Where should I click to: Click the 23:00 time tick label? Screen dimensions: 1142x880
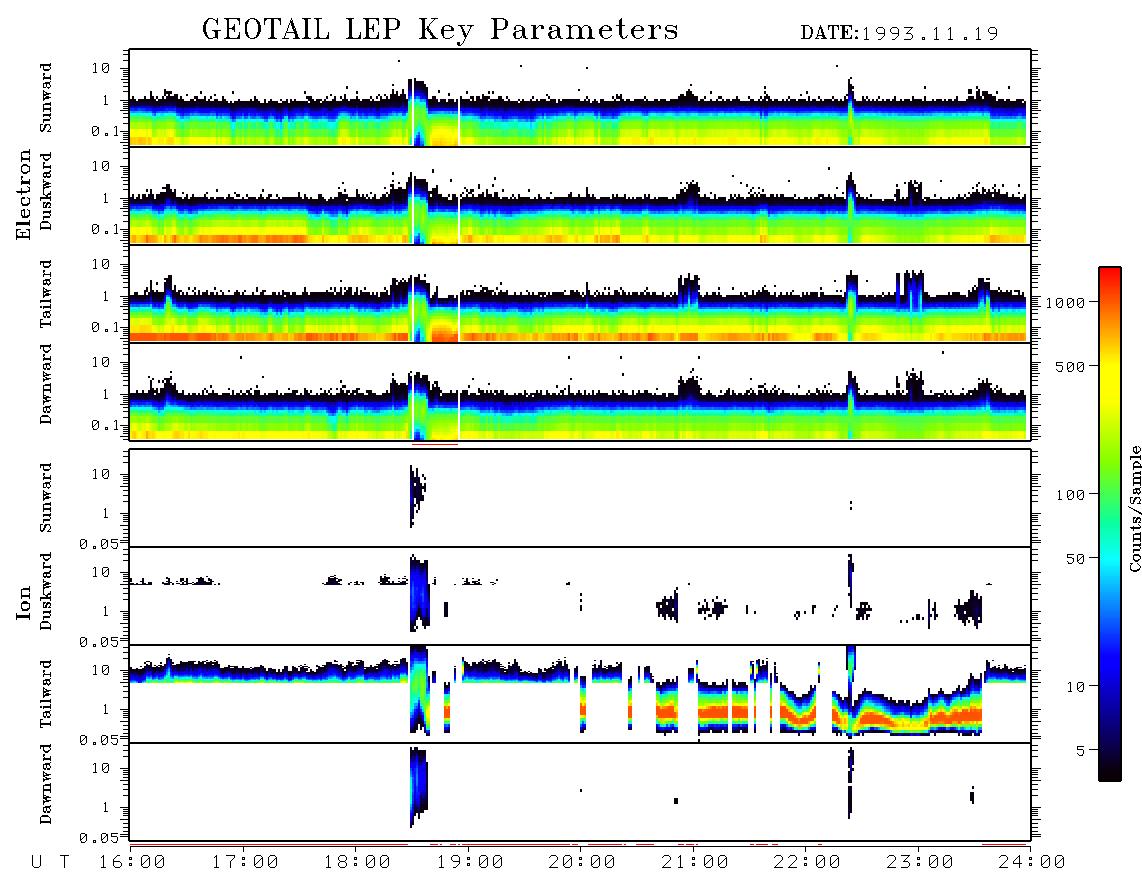(x=920, y=862)
